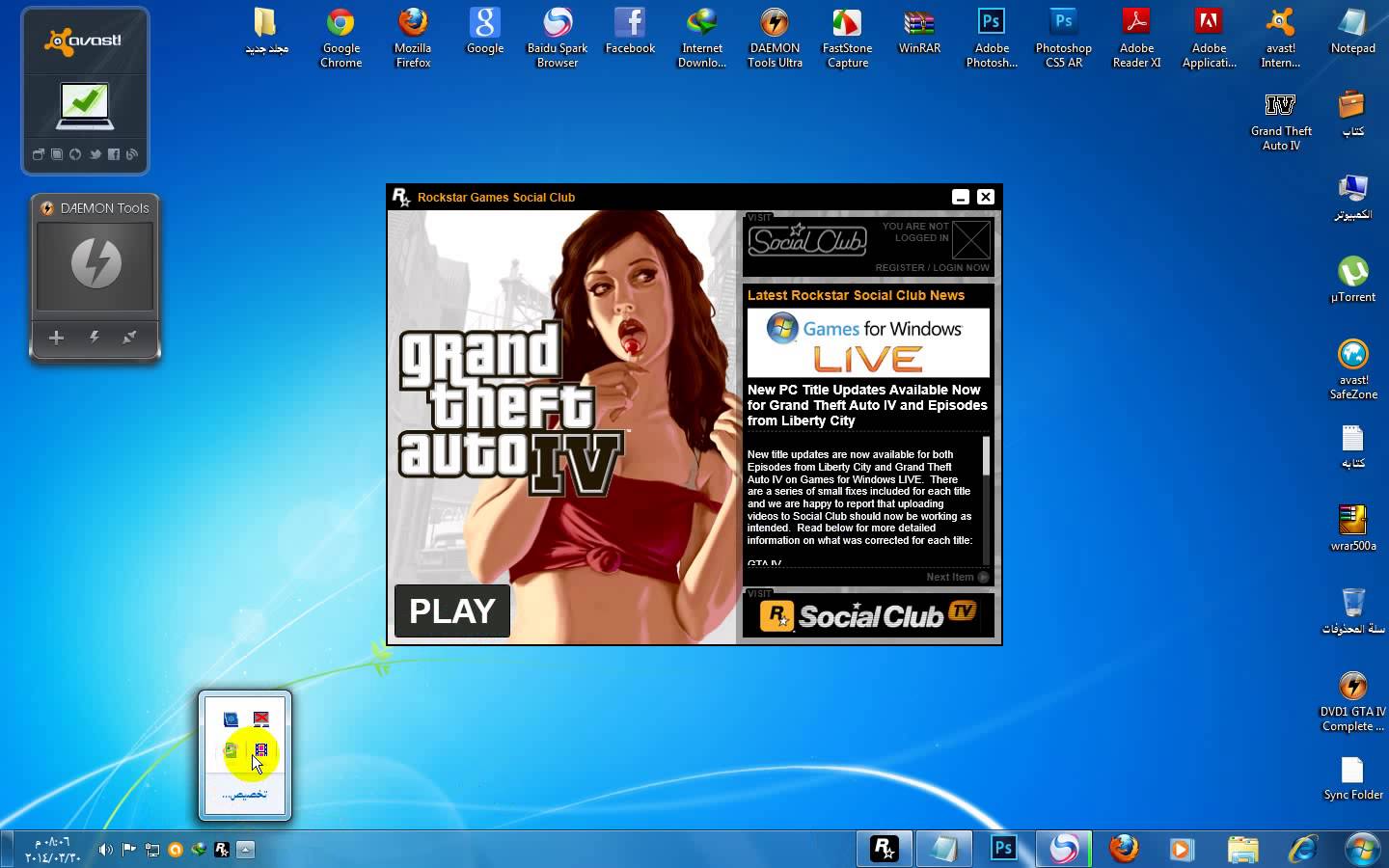
Task: Select the WinRAR desktop icon
Action: [x=919, y=32]
